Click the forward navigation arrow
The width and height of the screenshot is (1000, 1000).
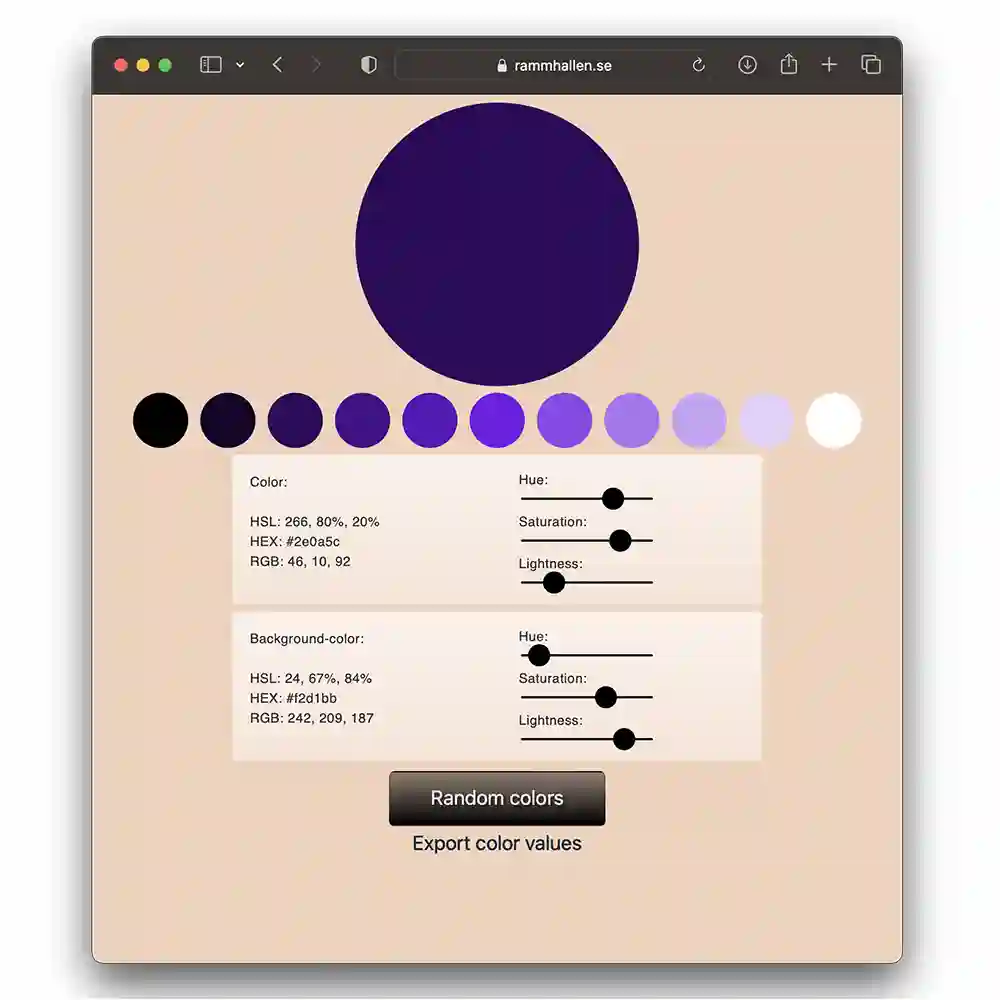click(316, 64)
